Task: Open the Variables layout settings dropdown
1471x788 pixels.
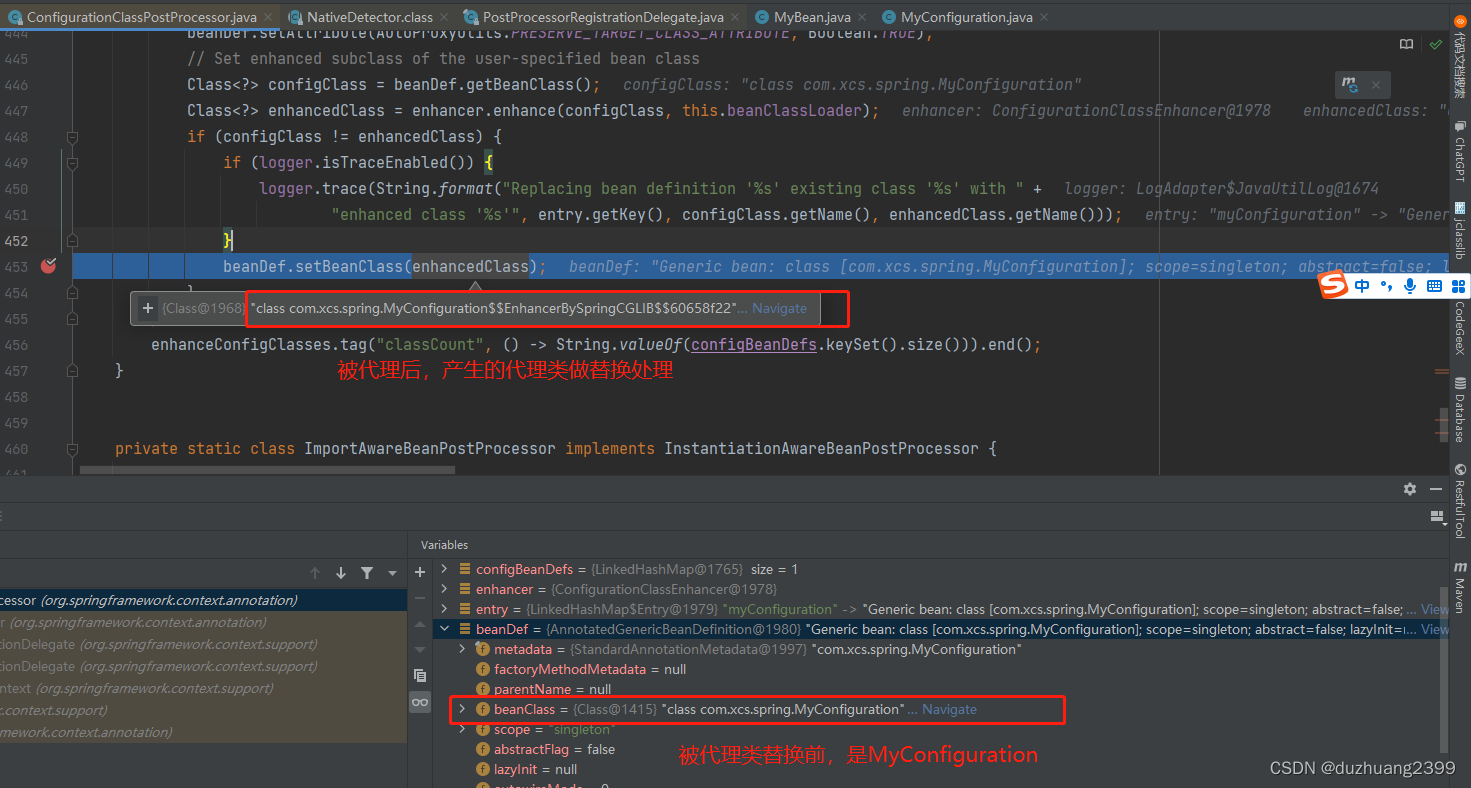Action: pos(1438,517)
